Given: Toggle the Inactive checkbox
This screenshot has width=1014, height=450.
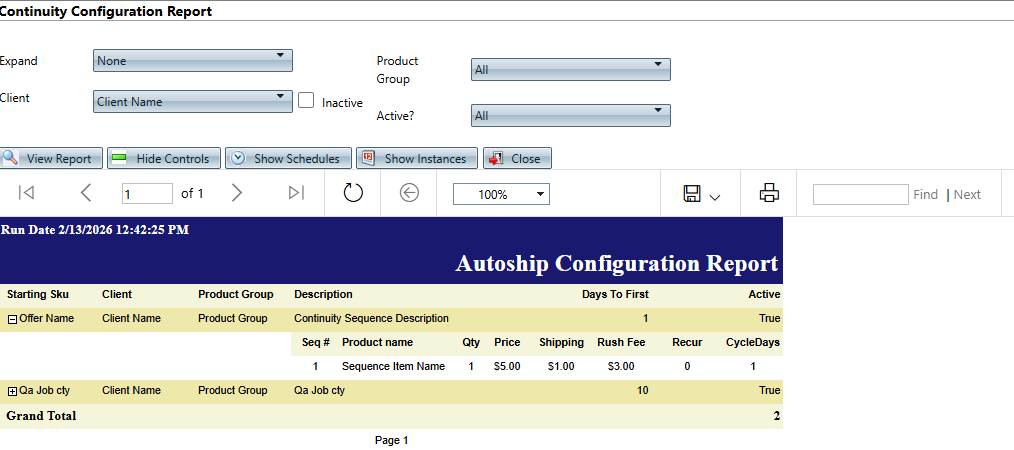Looking at the screenshot, I should coord(306,100).
